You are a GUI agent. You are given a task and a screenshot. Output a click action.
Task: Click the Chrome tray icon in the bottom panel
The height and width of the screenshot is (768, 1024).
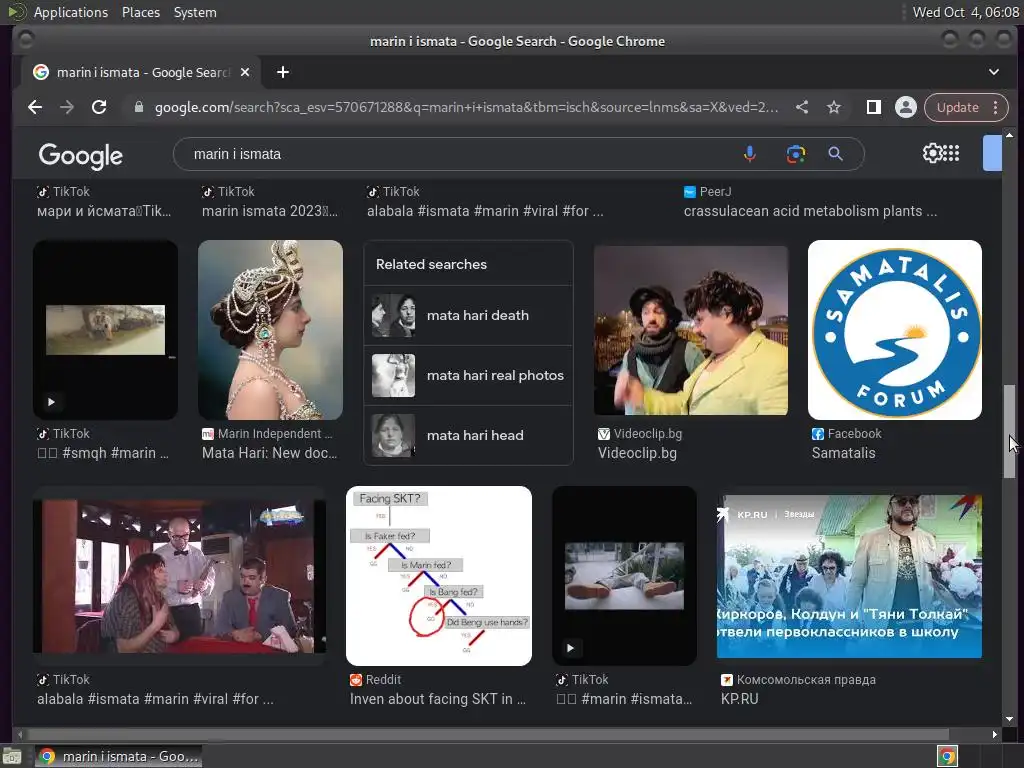(947, 757)
